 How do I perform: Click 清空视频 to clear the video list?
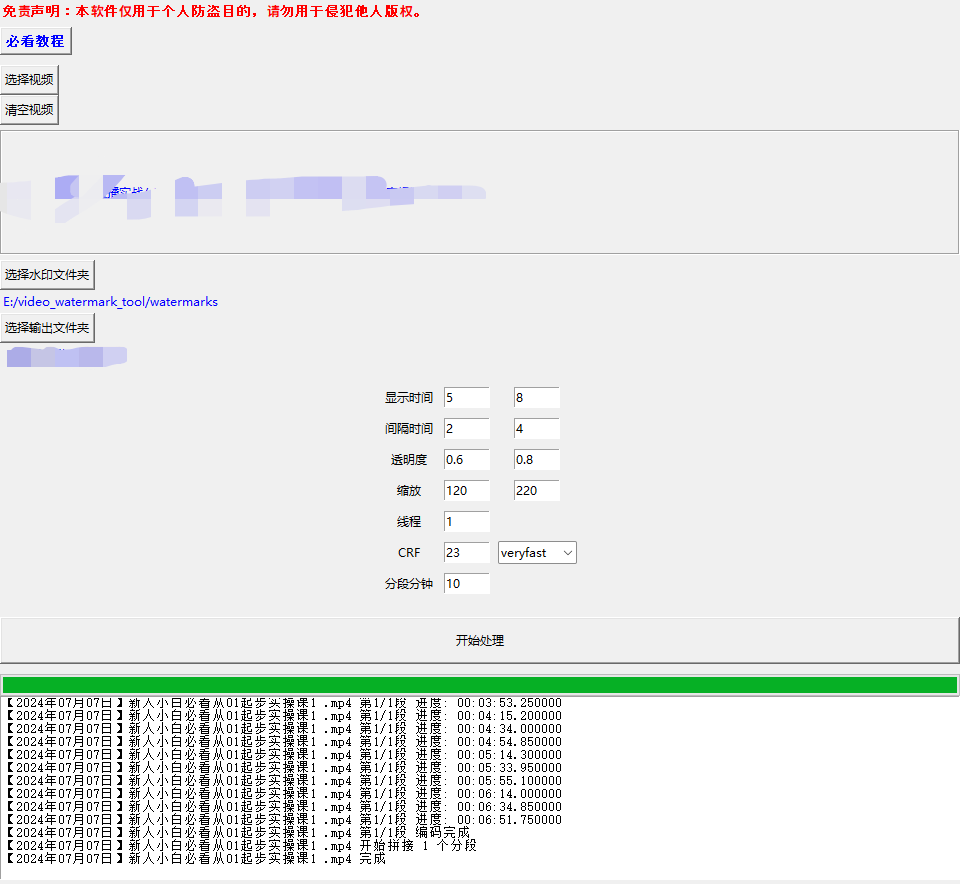29,110
